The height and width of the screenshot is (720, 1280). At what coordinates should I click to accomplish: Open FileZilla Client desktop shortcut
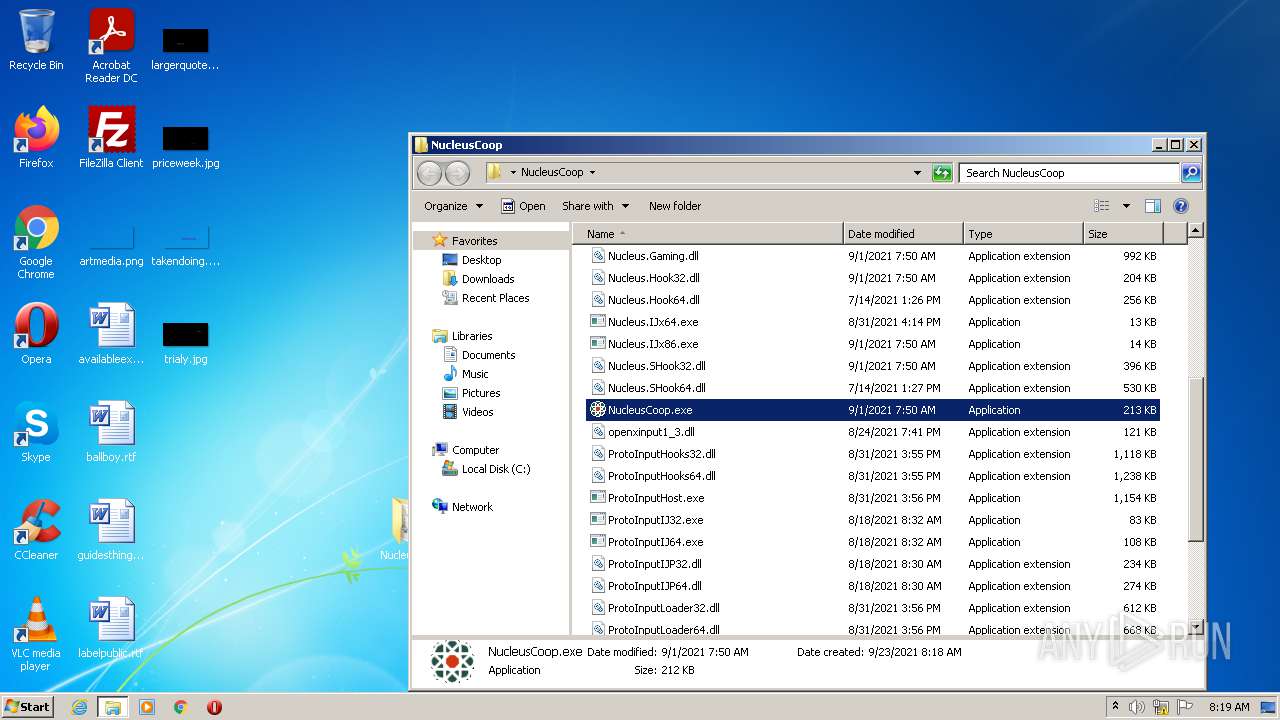(111, 137)
